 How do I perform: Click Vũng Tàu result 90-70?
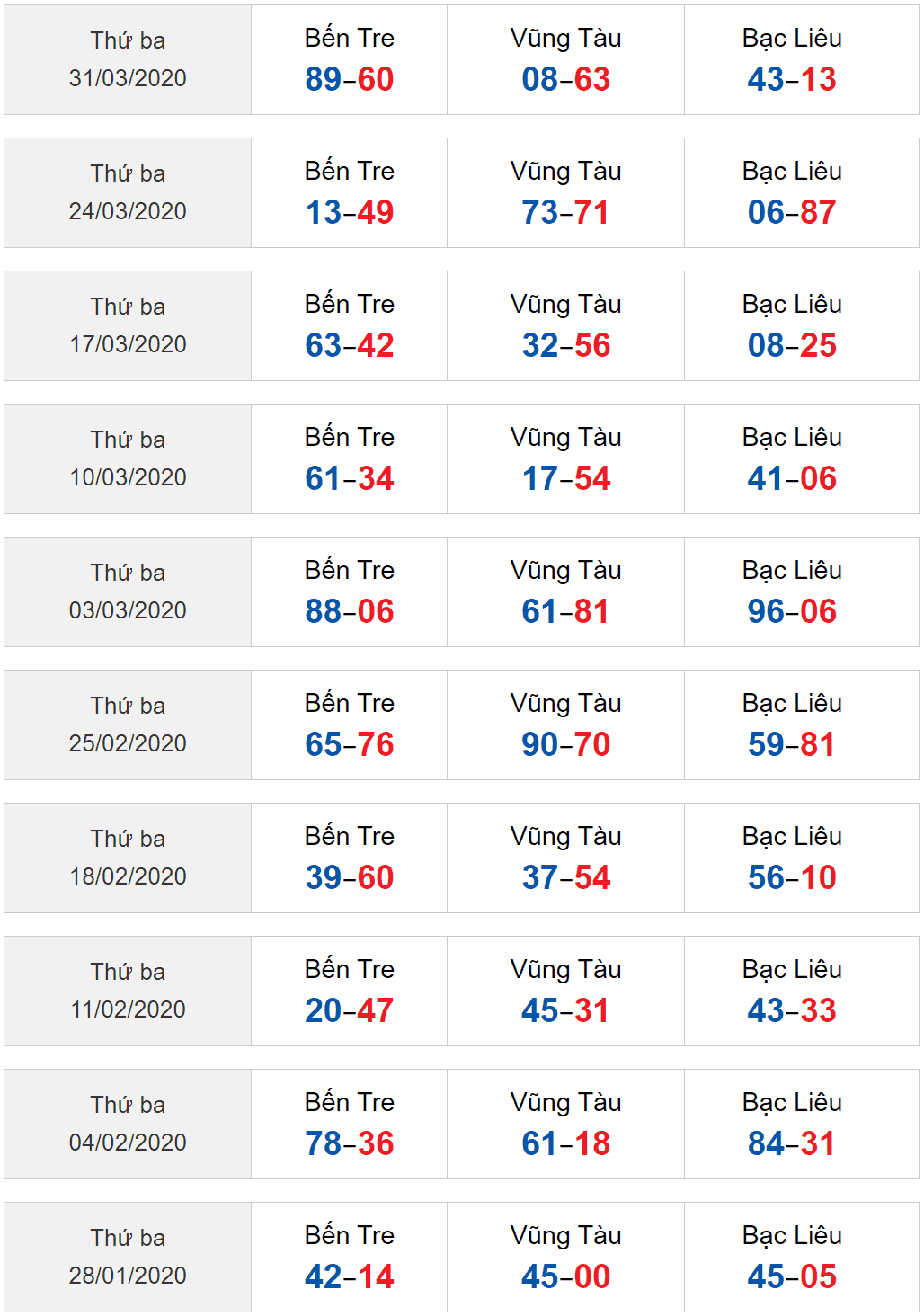click(x=566, y=744)
